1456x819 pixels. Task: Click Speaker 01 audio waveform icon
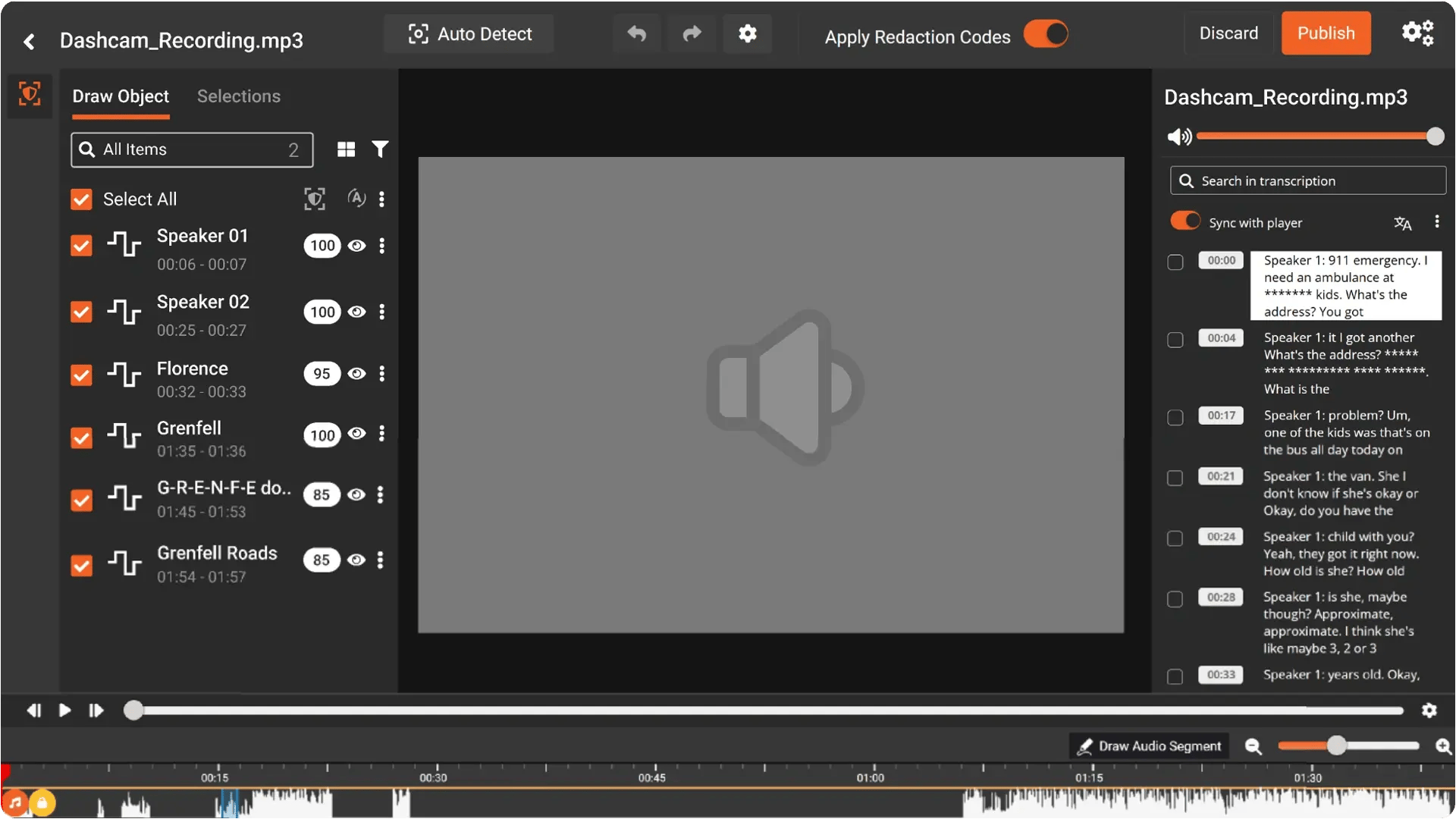(x=124, y=245)
